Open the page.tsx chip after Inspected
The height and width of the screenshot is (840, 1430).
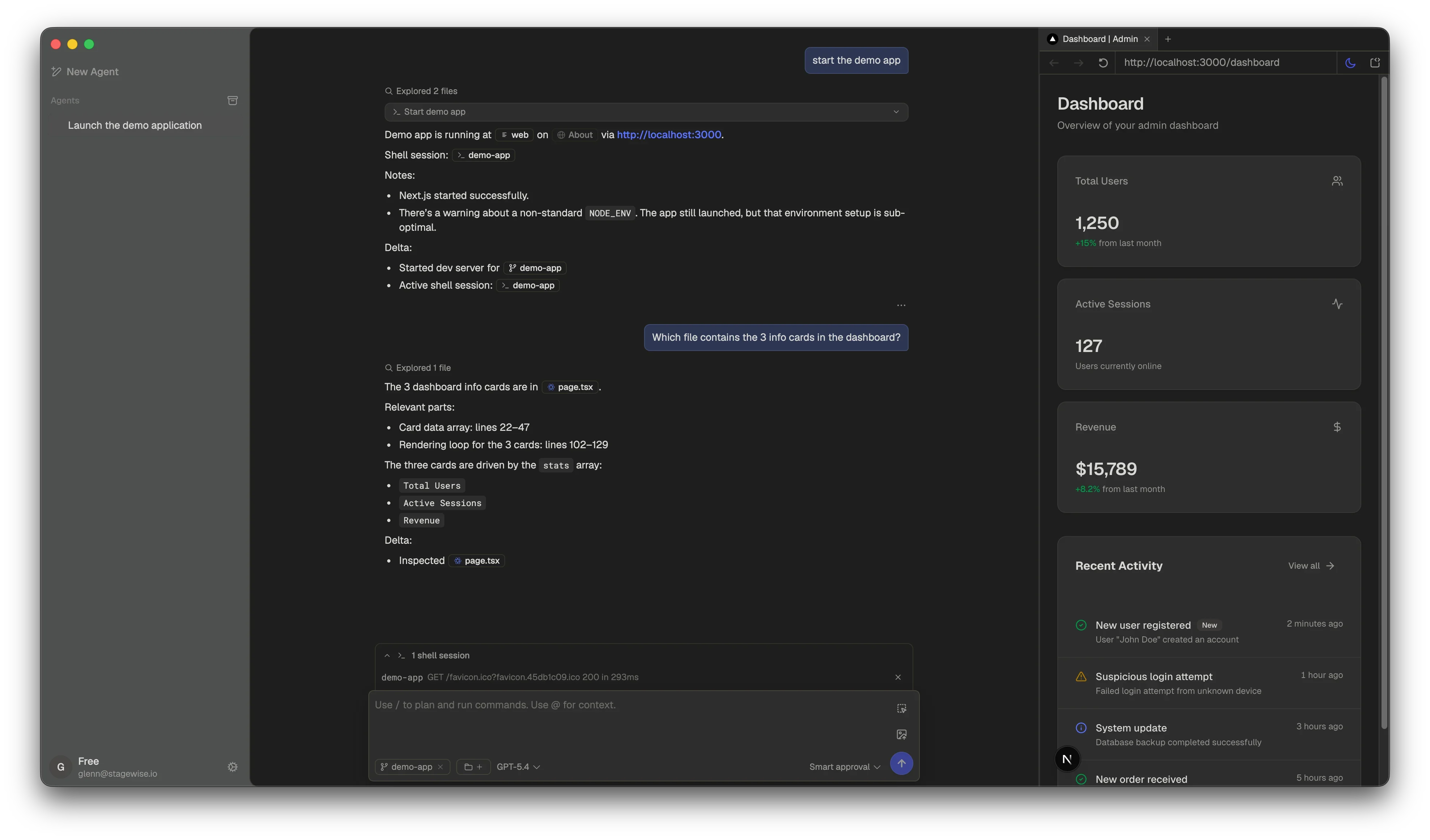coord(477,561)
